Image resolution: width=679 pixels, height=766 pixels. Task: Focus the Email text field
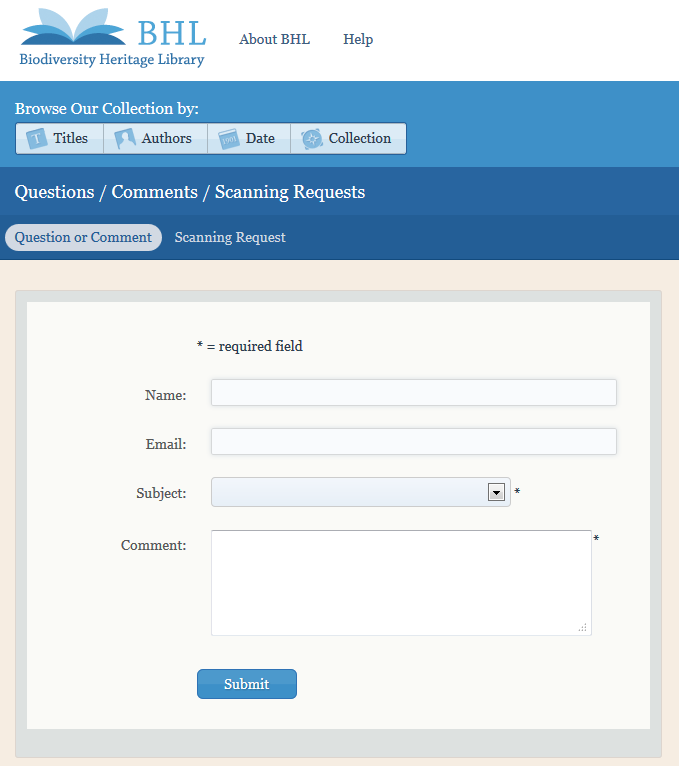point(413,442)
